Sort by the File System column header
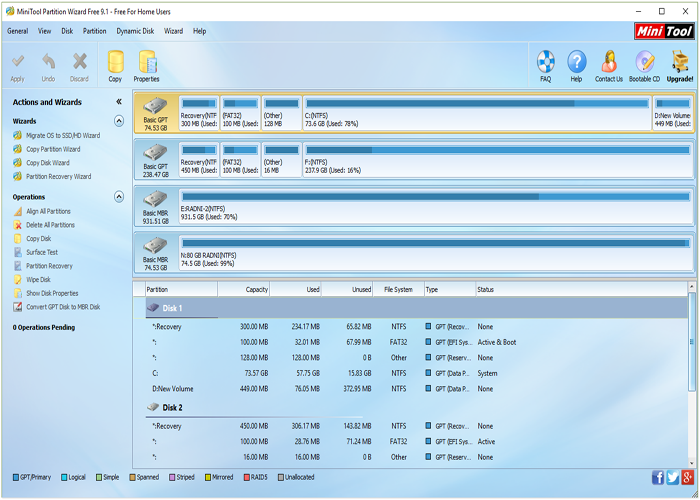Viewport: 700px width, 500px height. (398, 289)
